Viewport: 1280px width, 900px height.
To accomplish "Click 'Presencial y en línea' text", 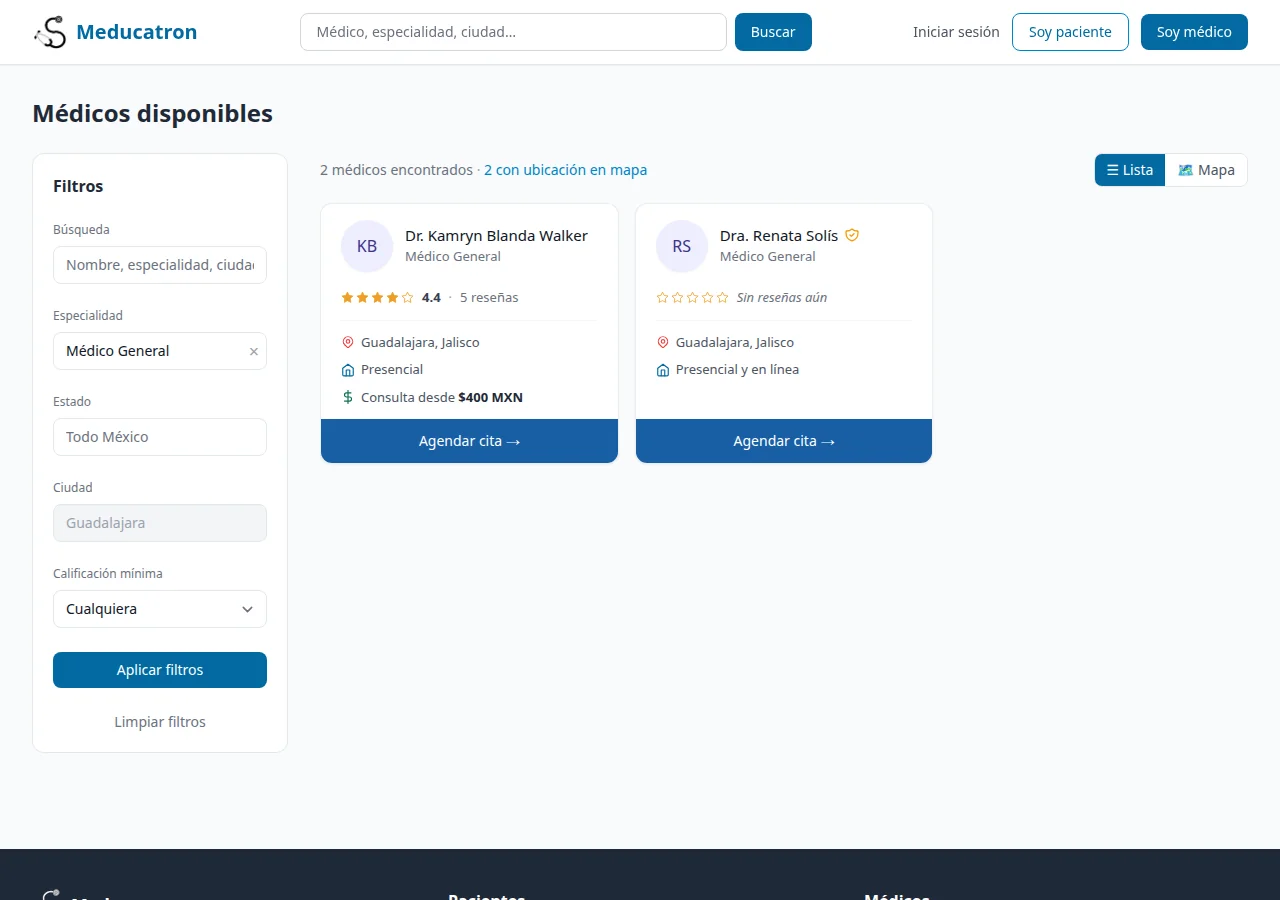I will point(737,369).
